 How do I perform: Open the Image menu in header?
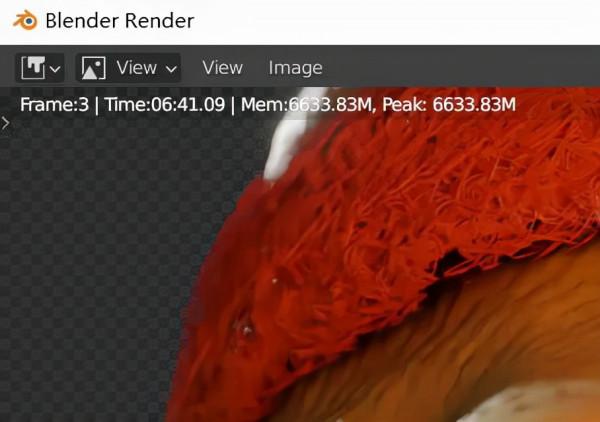tap(295, 68)
